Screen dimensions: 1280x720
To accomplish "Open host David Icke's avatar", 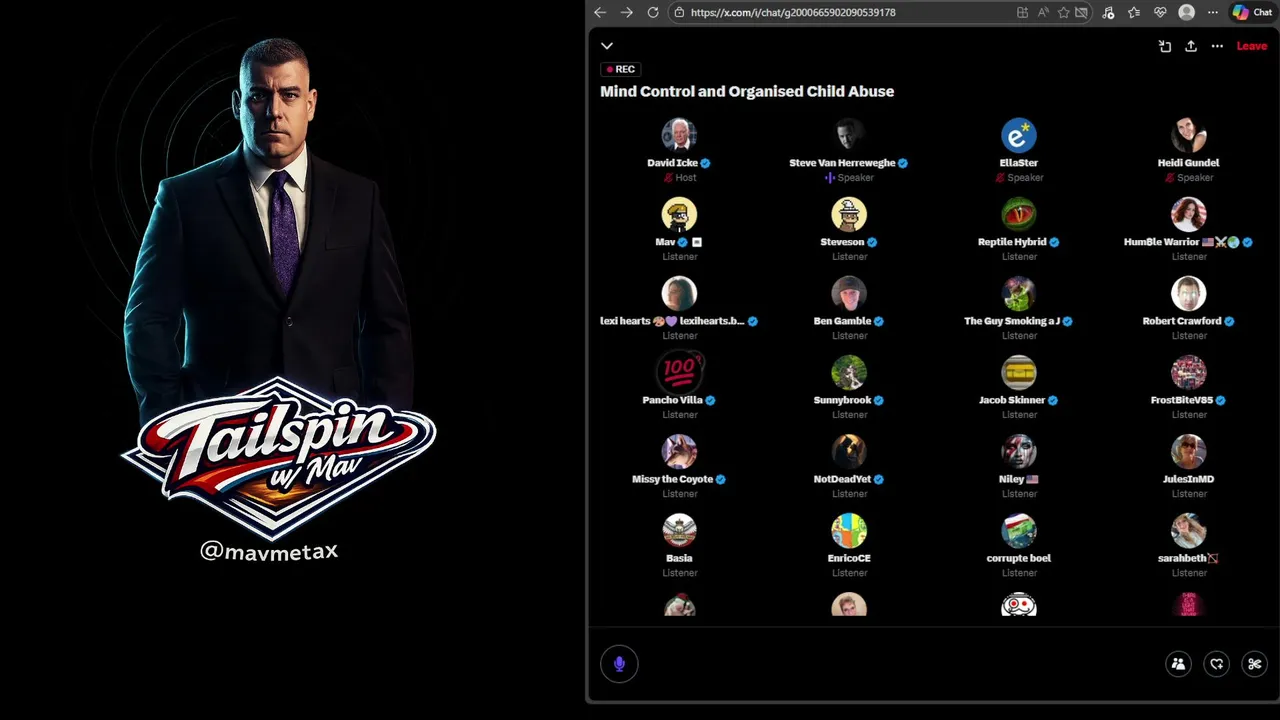I will pyautogui.click(x=679, y=135).
